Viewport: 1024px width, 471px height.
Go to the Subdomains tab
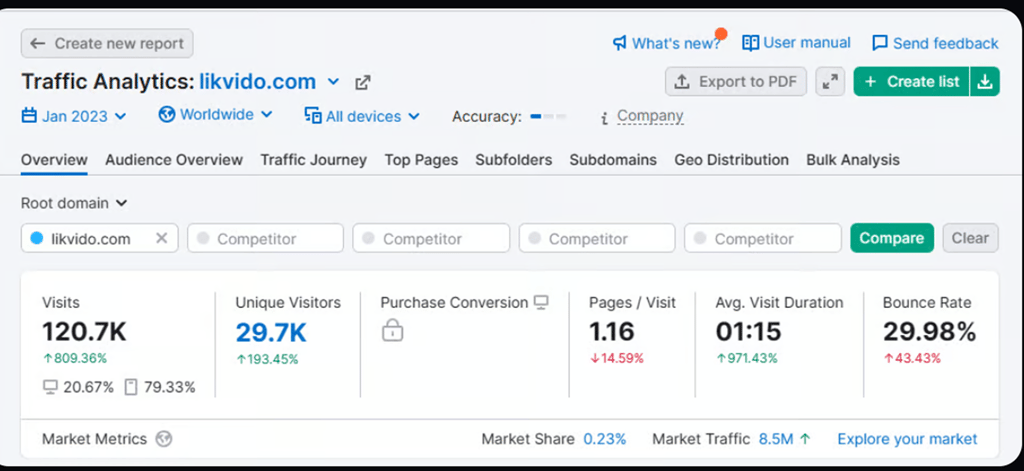613,160
